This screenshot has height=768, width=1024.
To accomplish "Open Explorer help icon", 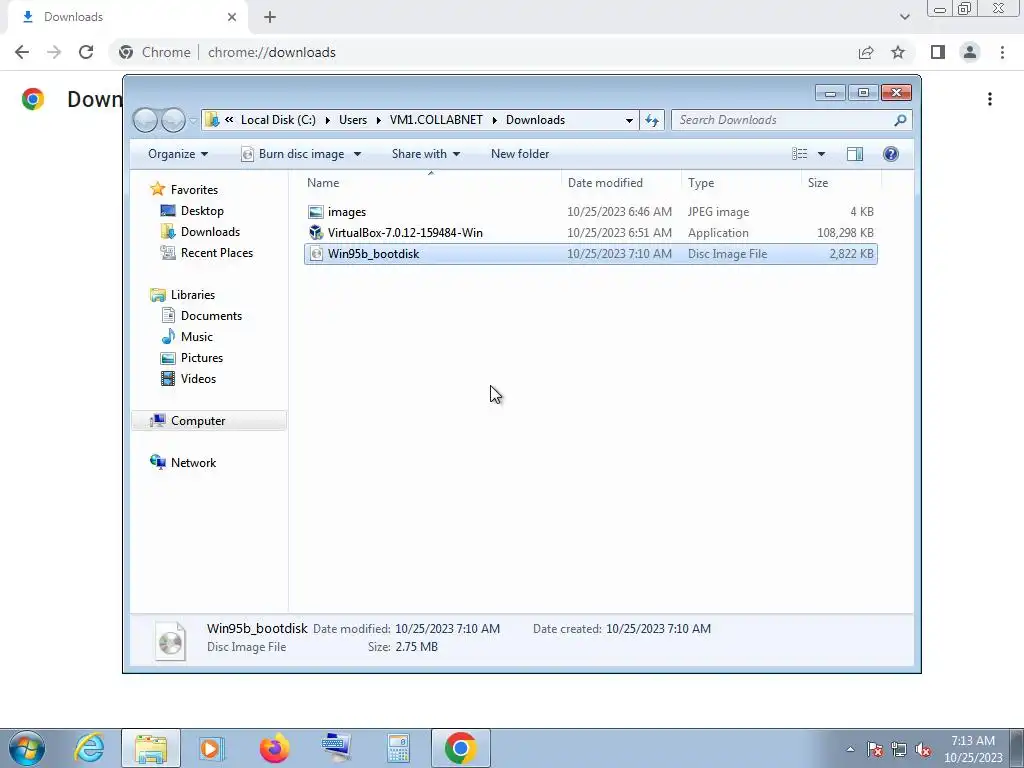I will (891, 154).
